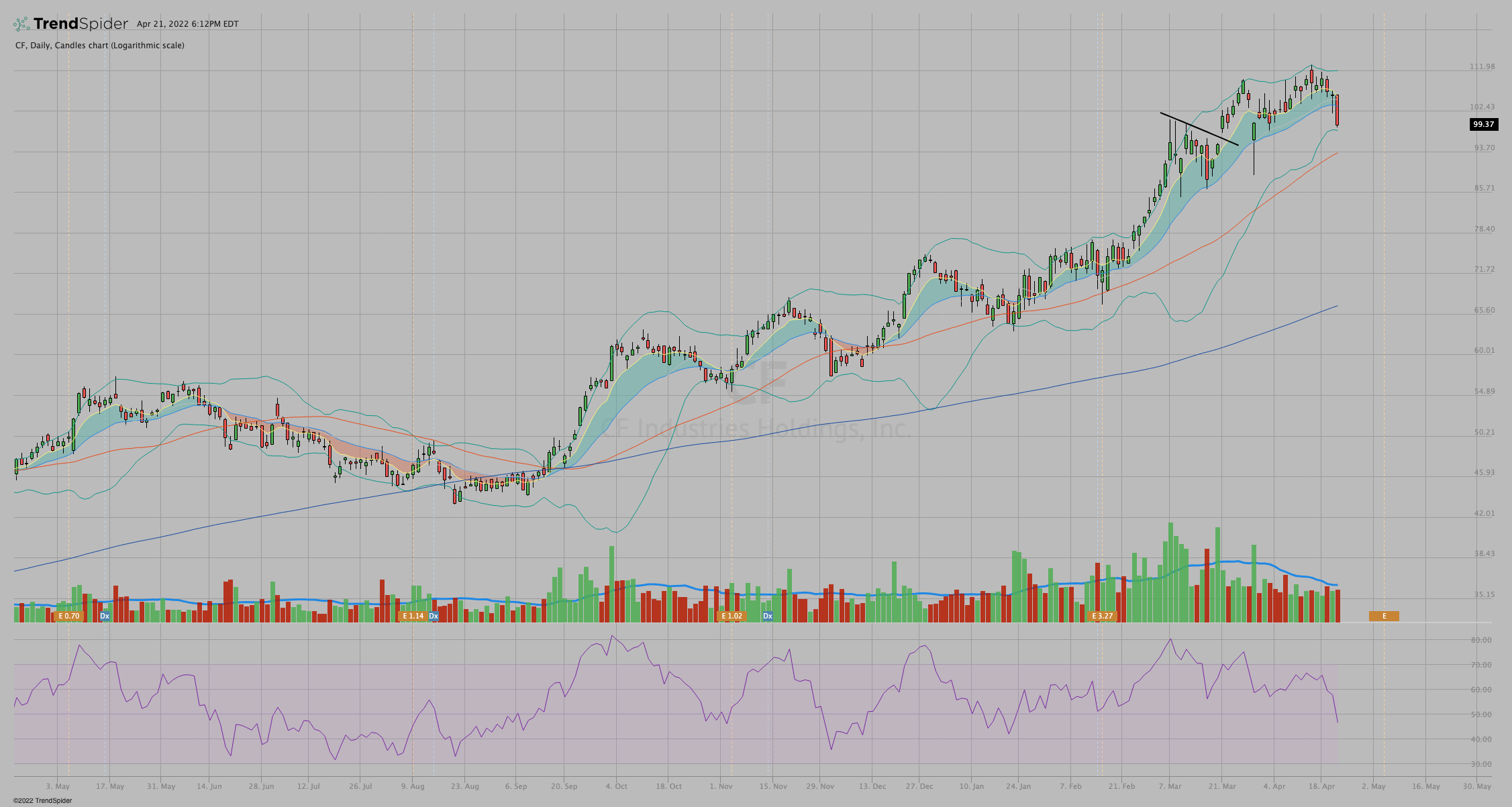Click the Dx dividend marker near 15. Nov
This screenshot has height=807, width=1512.
768,616
